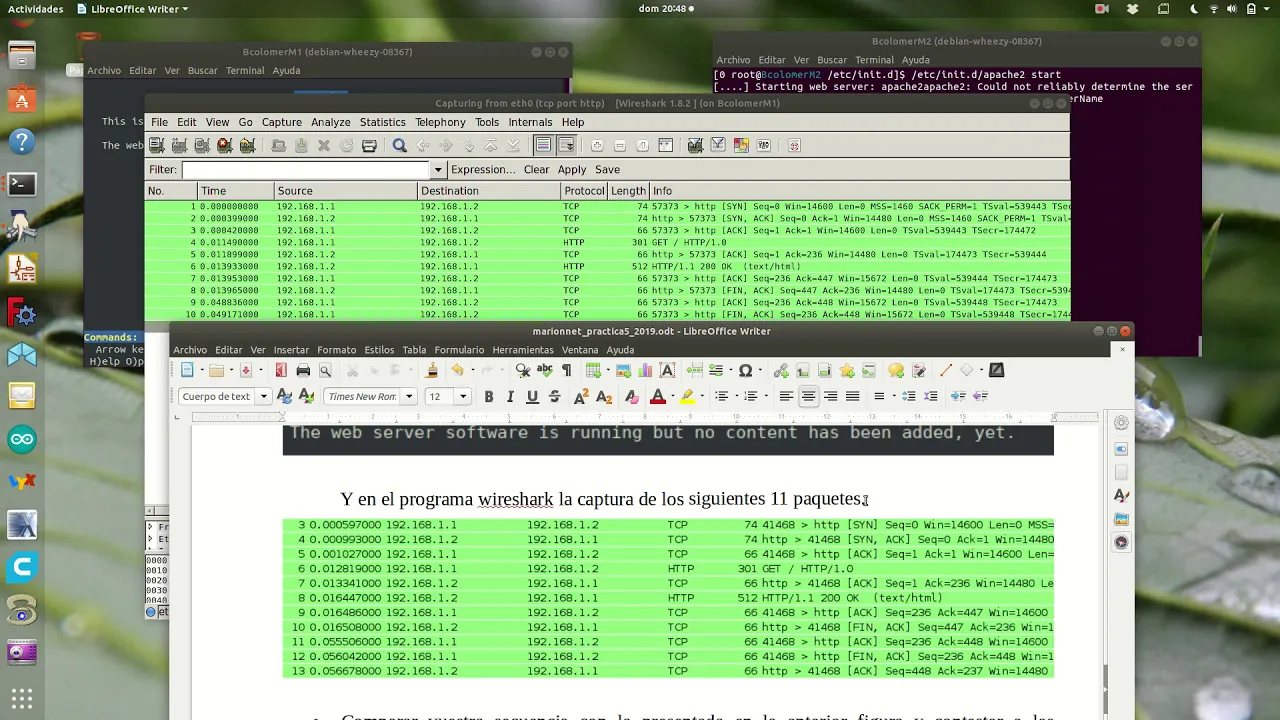Open Wireshark filter history dropdown arrow
The height and width of the screenshot is (720, 1280).
click(437, 169)
